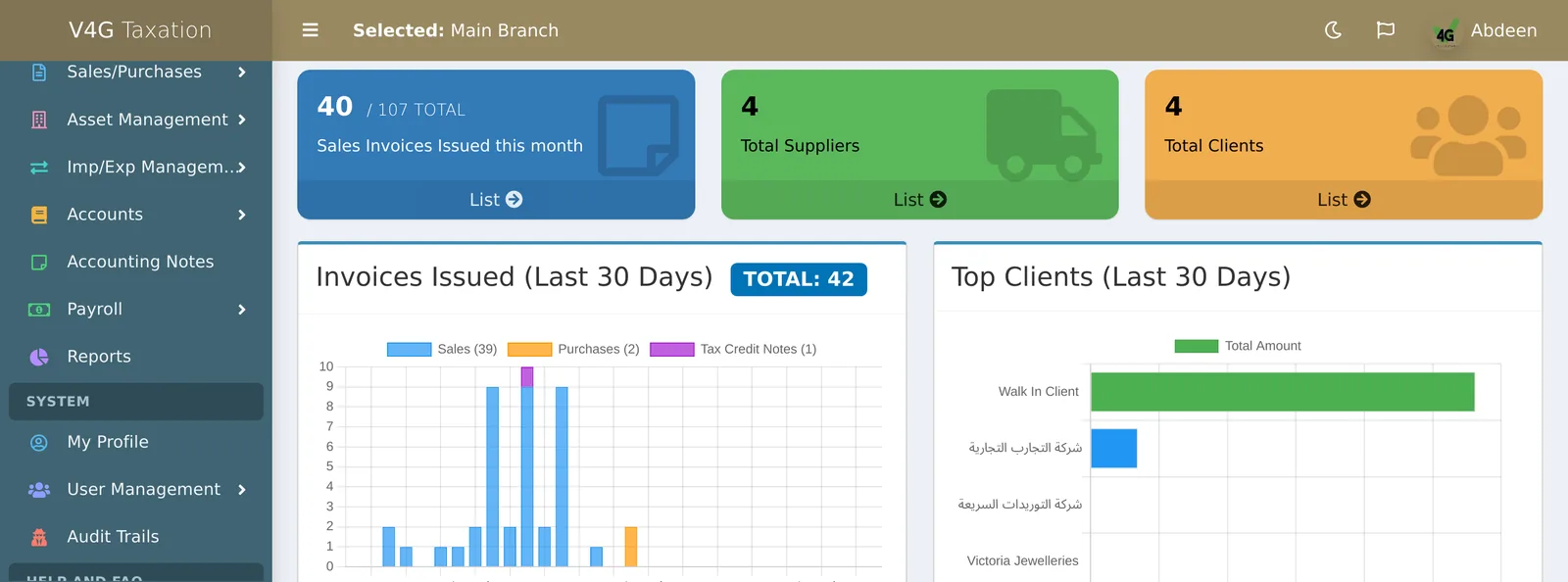The height and width of the screenshot is (582, 1568).
Task: Open Abdeen user menu
Action: tap(1503, 30)
